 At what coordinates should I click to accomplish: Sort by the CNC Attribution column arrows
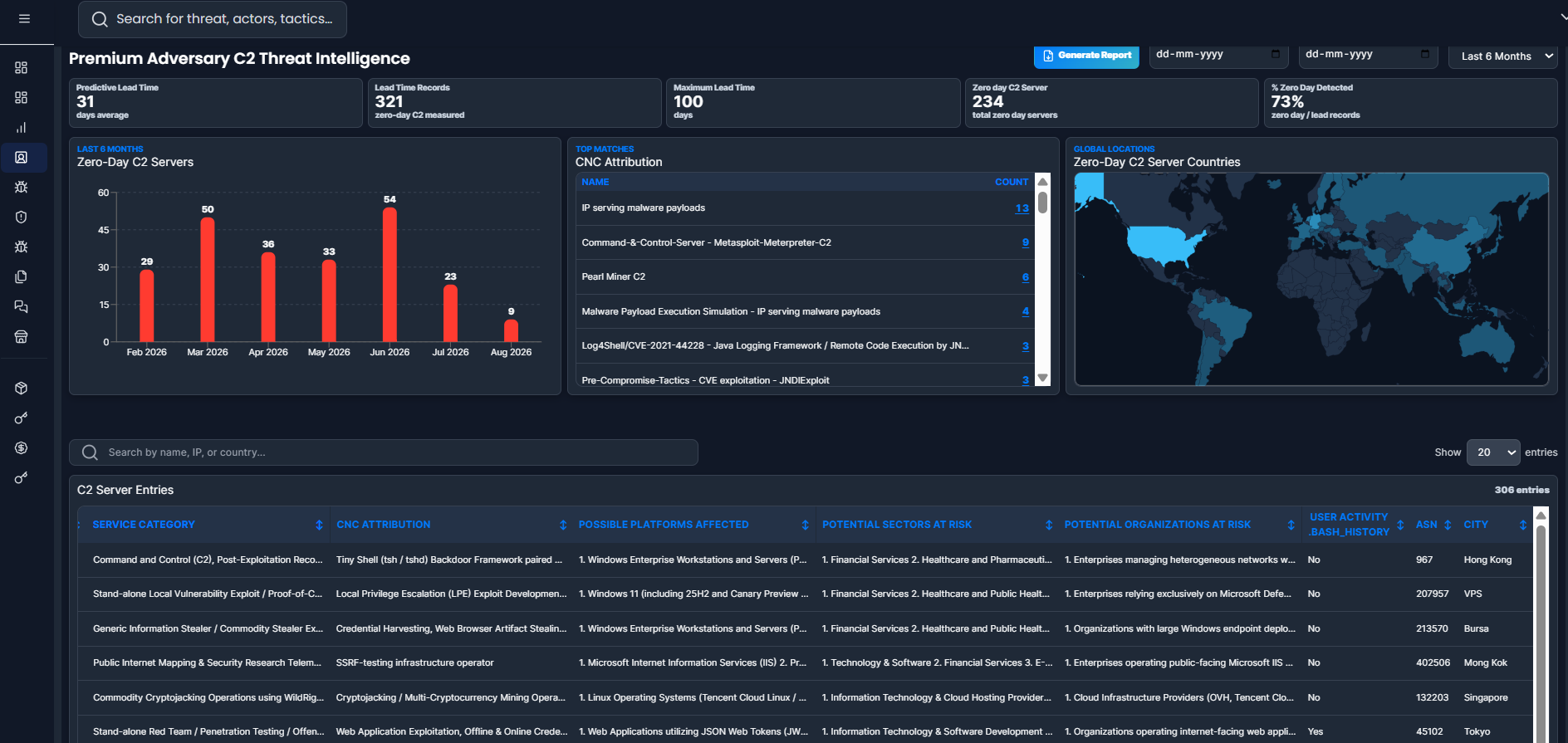tap(563, 525)
